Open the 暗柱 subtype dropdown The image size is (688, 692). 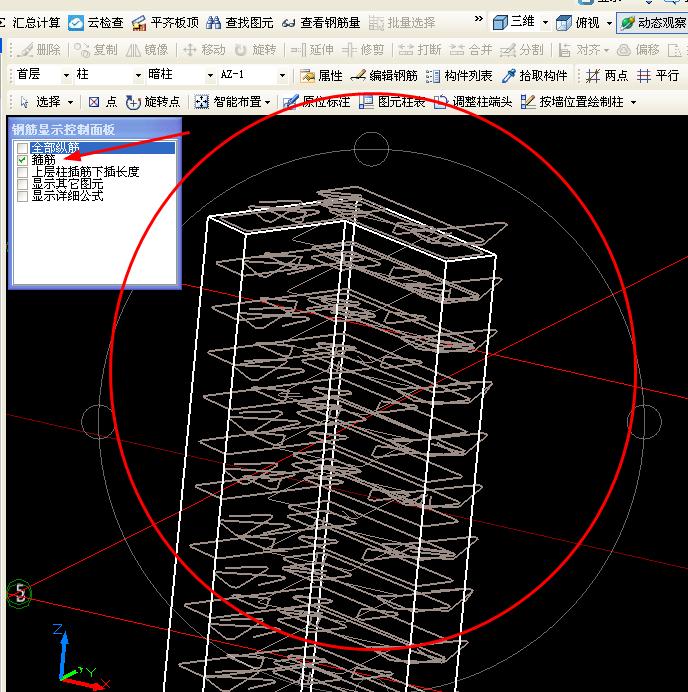click(x=210, y=75)
